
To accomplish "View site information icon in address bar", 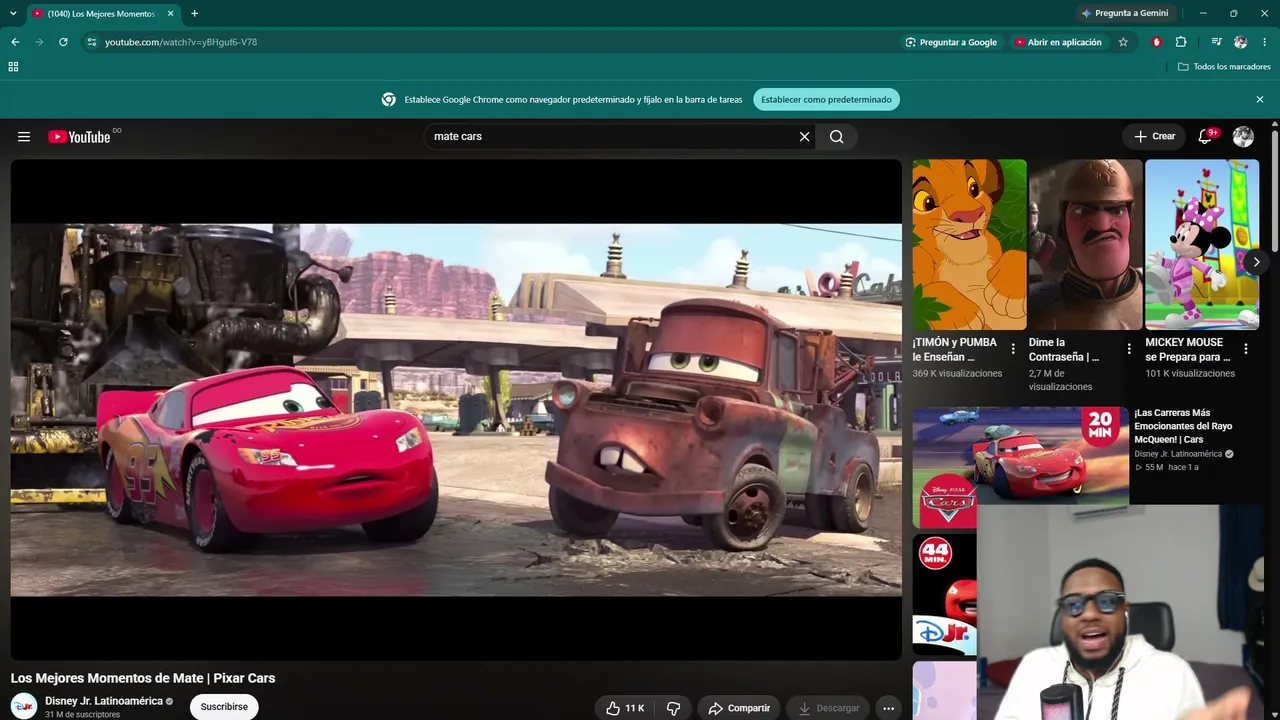I will pos(91,42).
